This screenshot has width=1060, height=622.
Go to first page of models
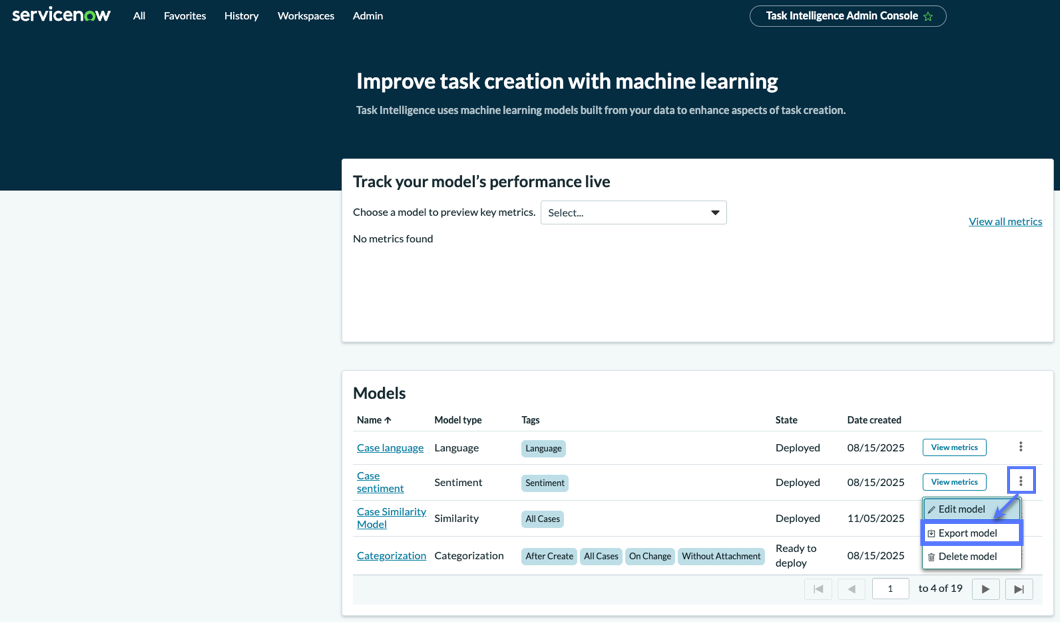tap(818, 589)
